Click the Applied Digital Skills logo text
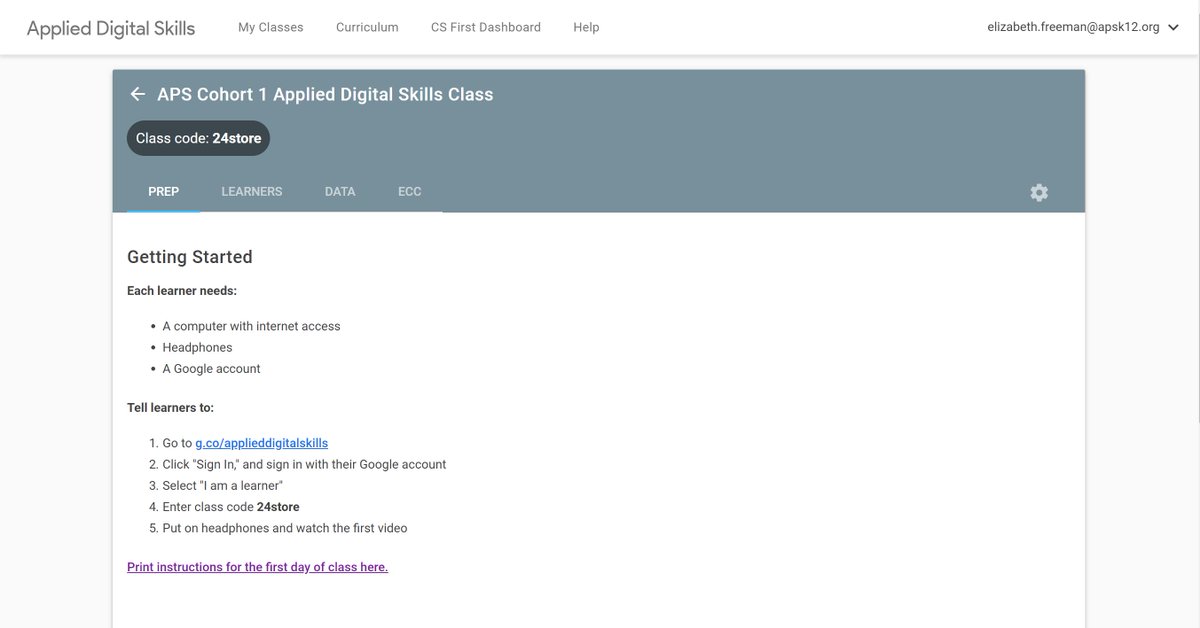The width and height of the screenshot is (1200, 628). pyautogui.click(x=111, y=28)
